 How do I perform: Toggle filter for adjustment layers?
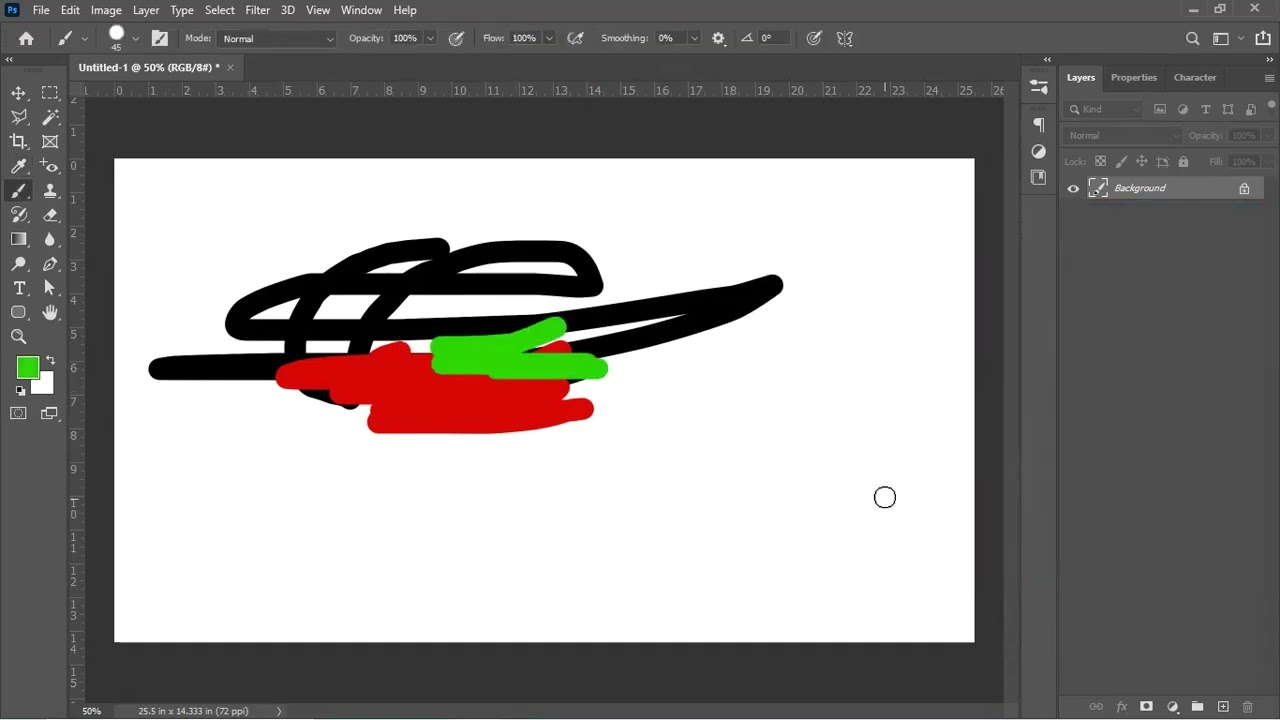pos(1183,109)
